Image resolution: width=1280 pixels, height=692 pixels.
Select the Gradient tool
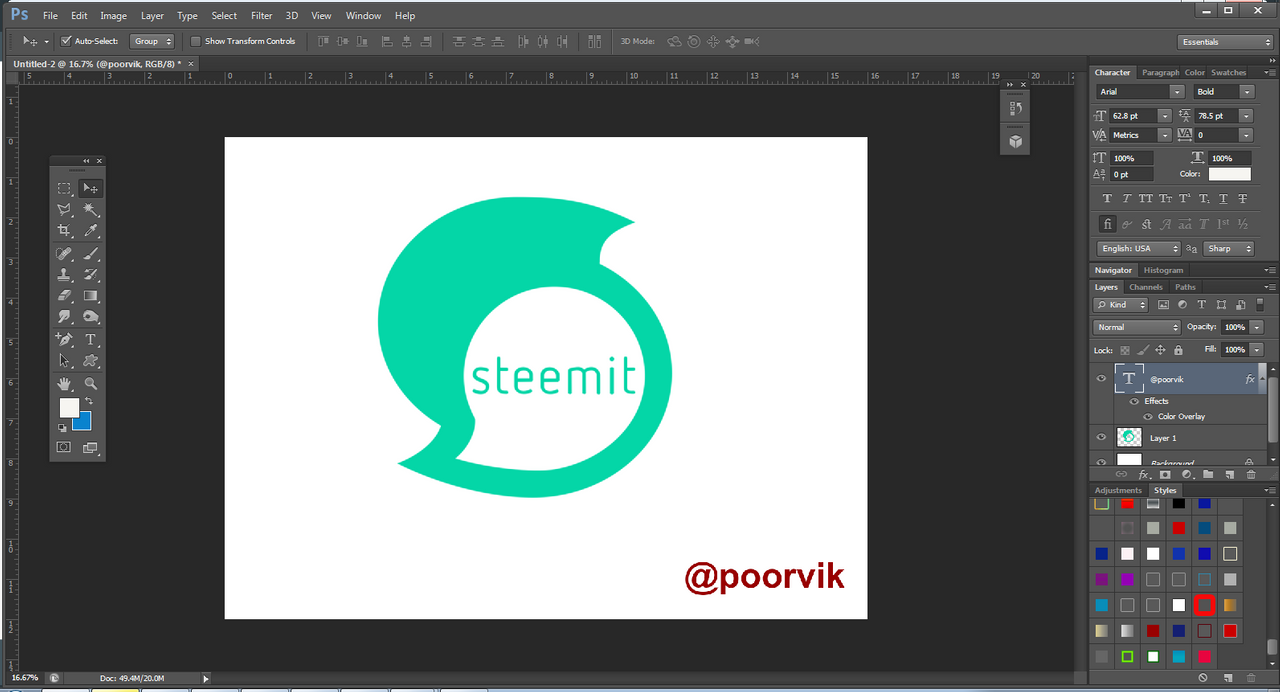91,296
